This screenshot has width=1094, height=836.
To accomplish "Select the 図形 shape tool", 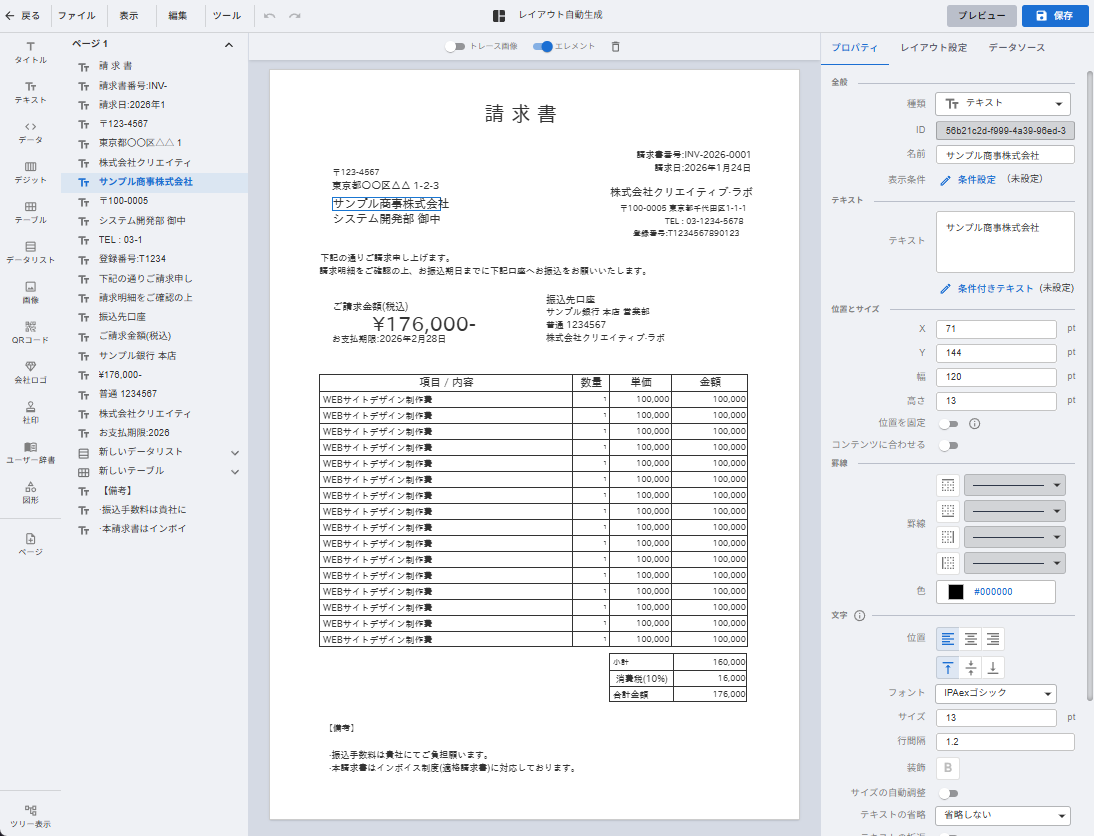I will point(30,491).
